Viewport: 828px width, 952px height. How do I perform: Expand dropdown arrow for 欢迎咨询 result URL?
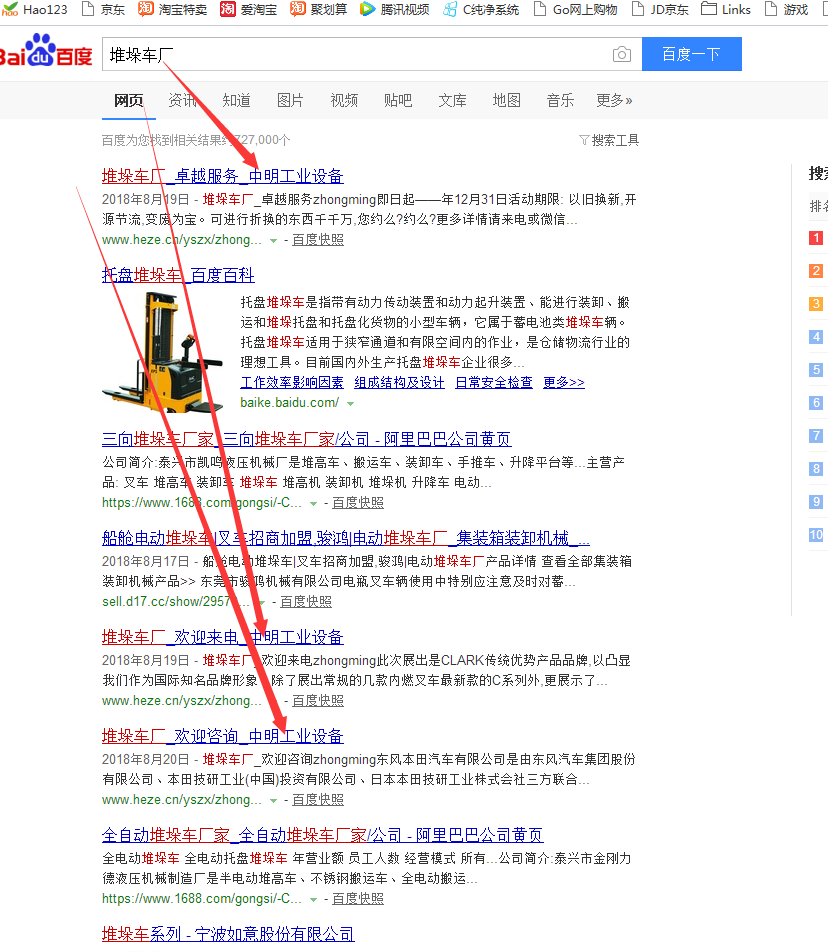(x=274, y=801)
